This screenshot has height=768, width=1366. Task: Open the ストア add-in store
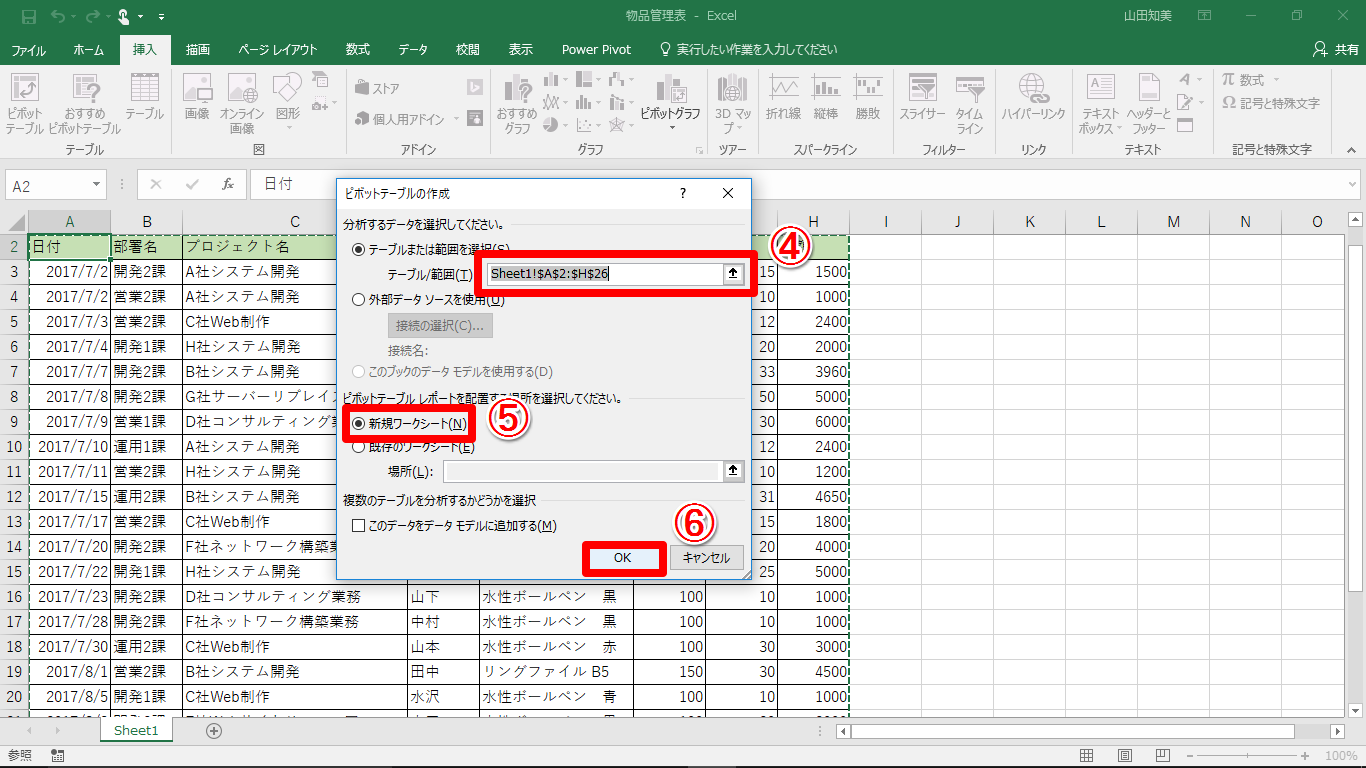[x=377, y=88]
